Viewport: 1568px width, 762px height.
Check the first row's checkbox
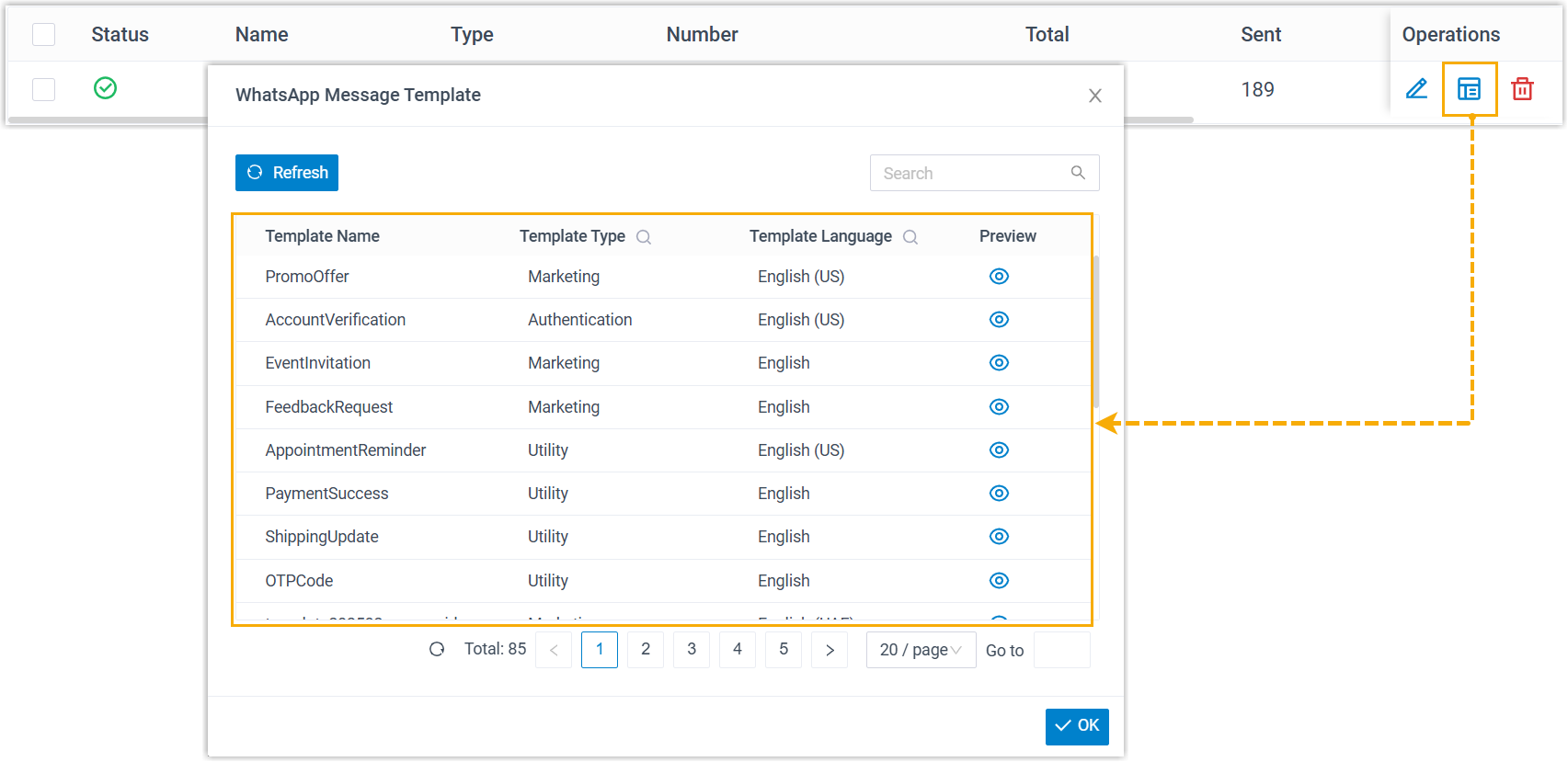[x=43, y=89]
